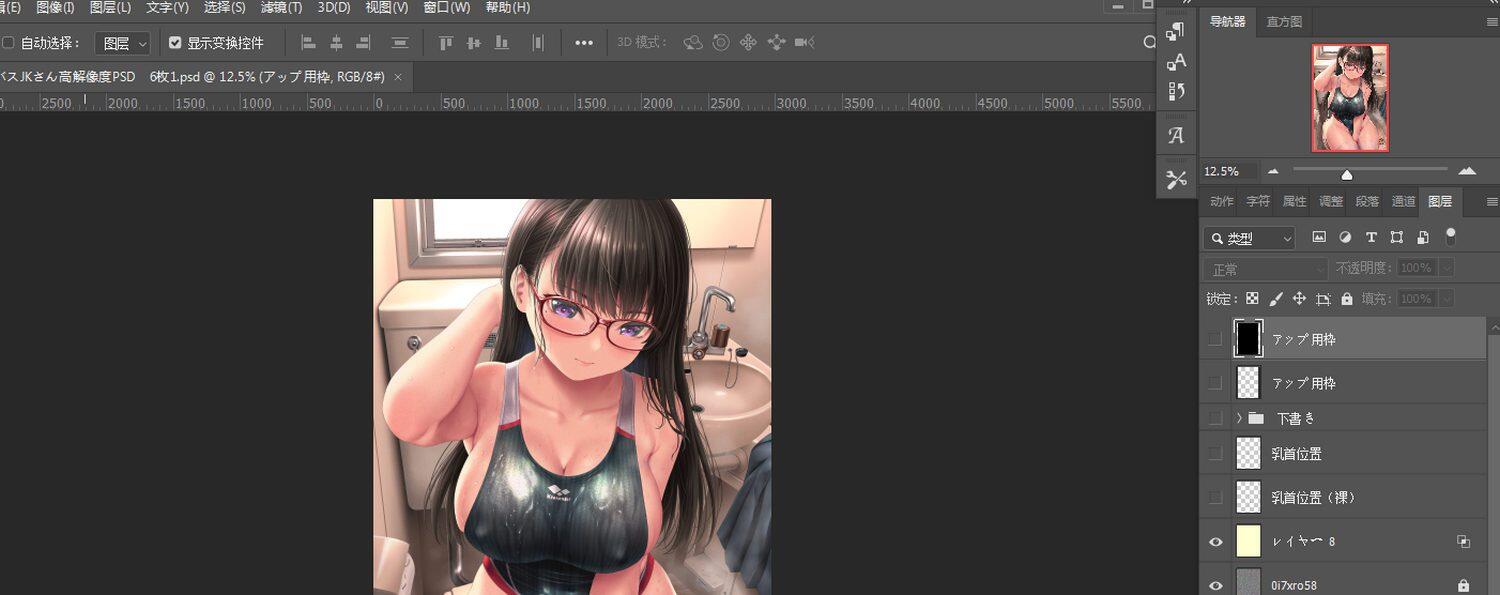Click the 12.5% zoom field in Navigator
This screenshot has width=1500, height=595.
(x=1228, y=171)
